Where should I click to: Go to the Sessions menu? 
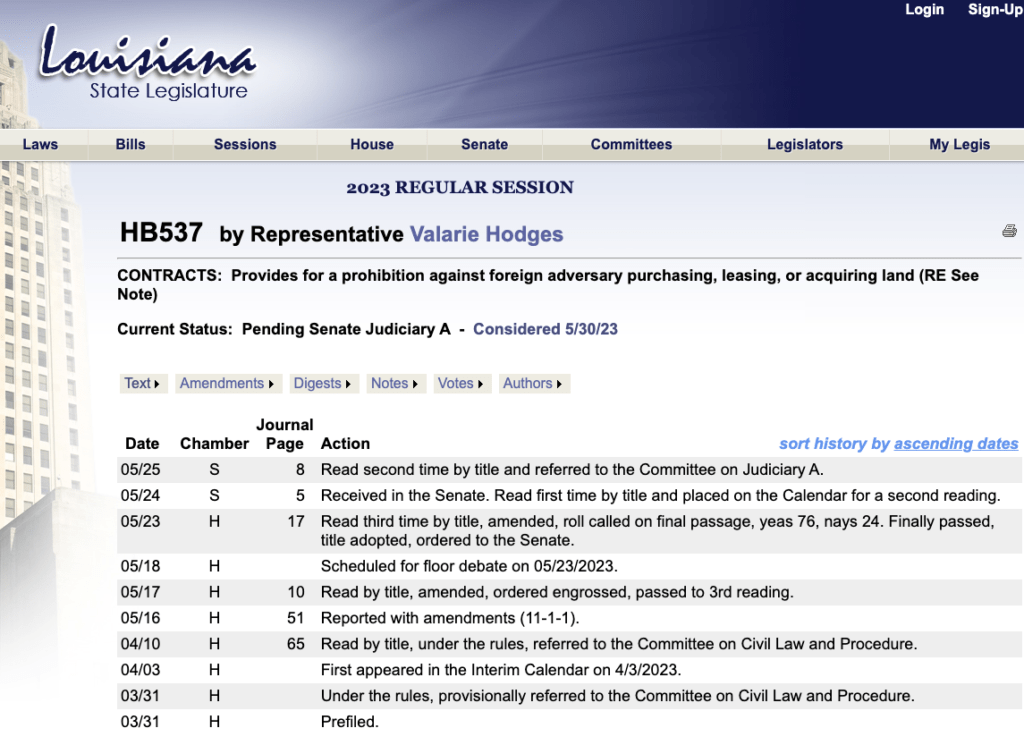(x=245, y=144)
